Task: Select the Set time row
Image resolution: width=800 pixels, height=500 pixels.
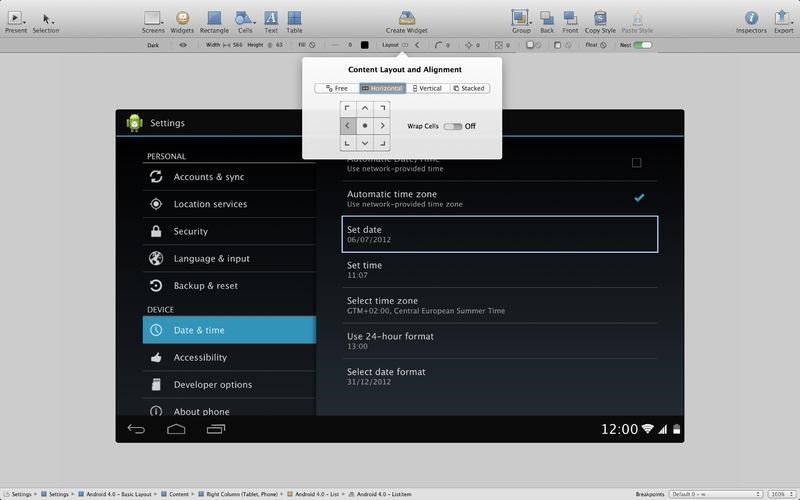Action: (500, 270)
